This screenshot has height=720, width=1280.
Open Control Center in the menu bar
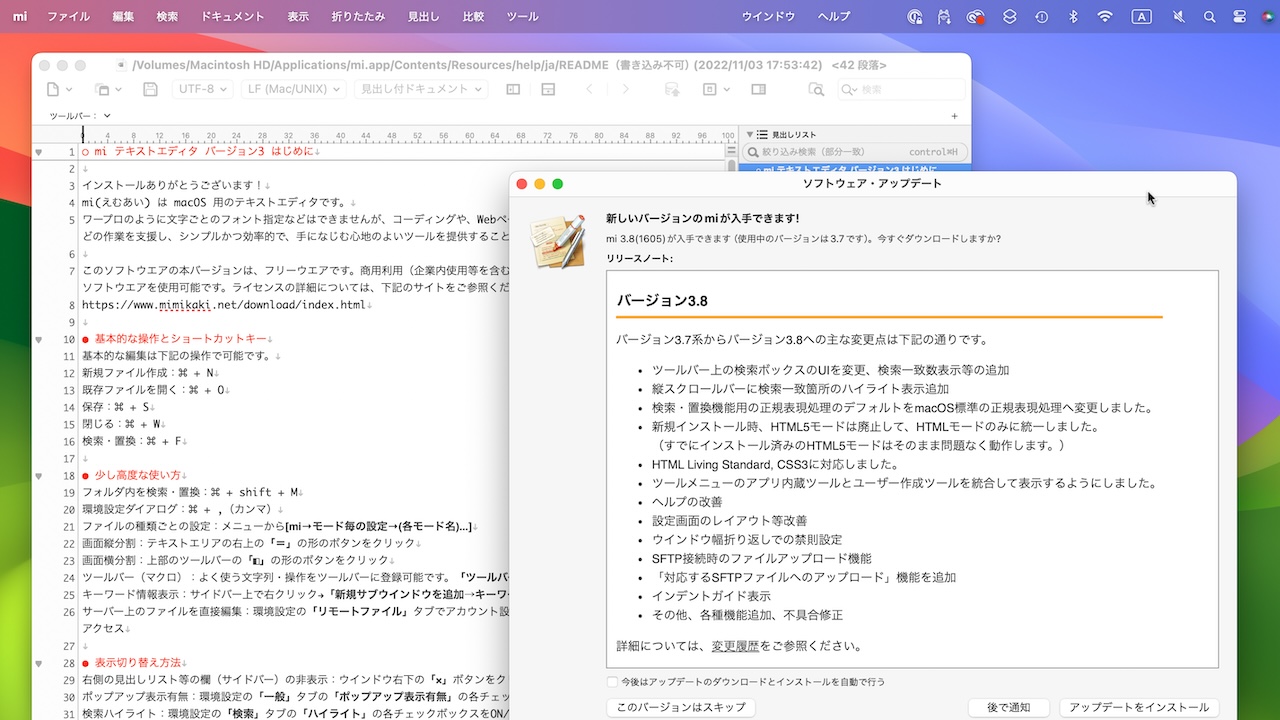pos(1240,16)
